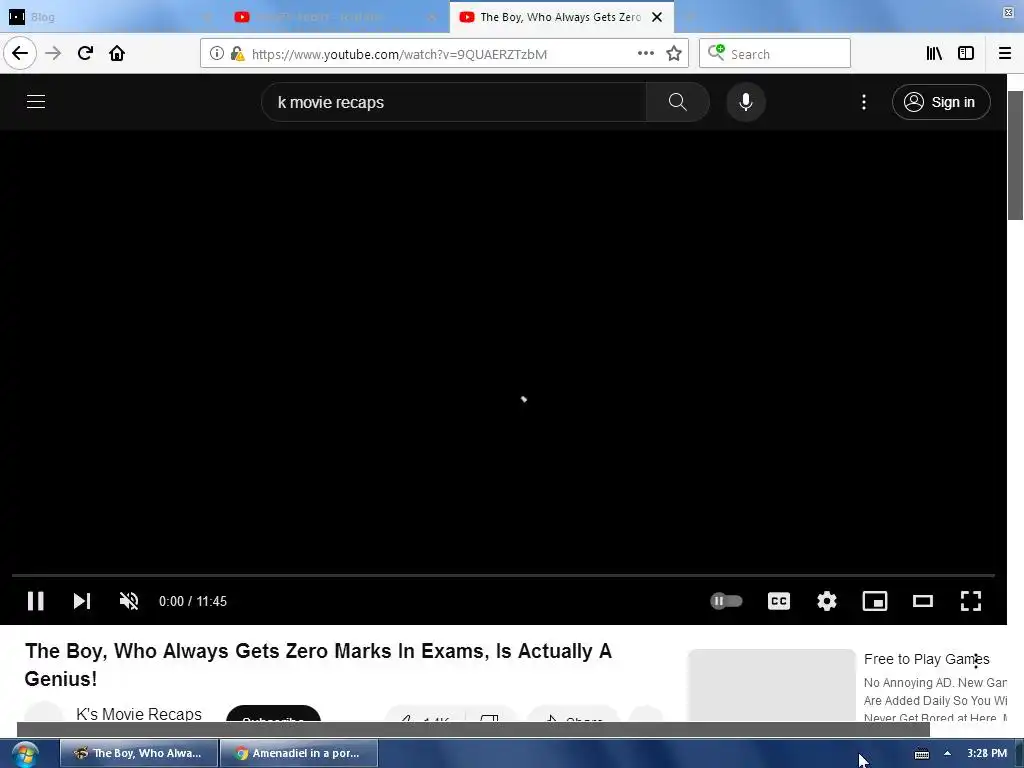Open ad options three-dot menu

pos(976,661)
